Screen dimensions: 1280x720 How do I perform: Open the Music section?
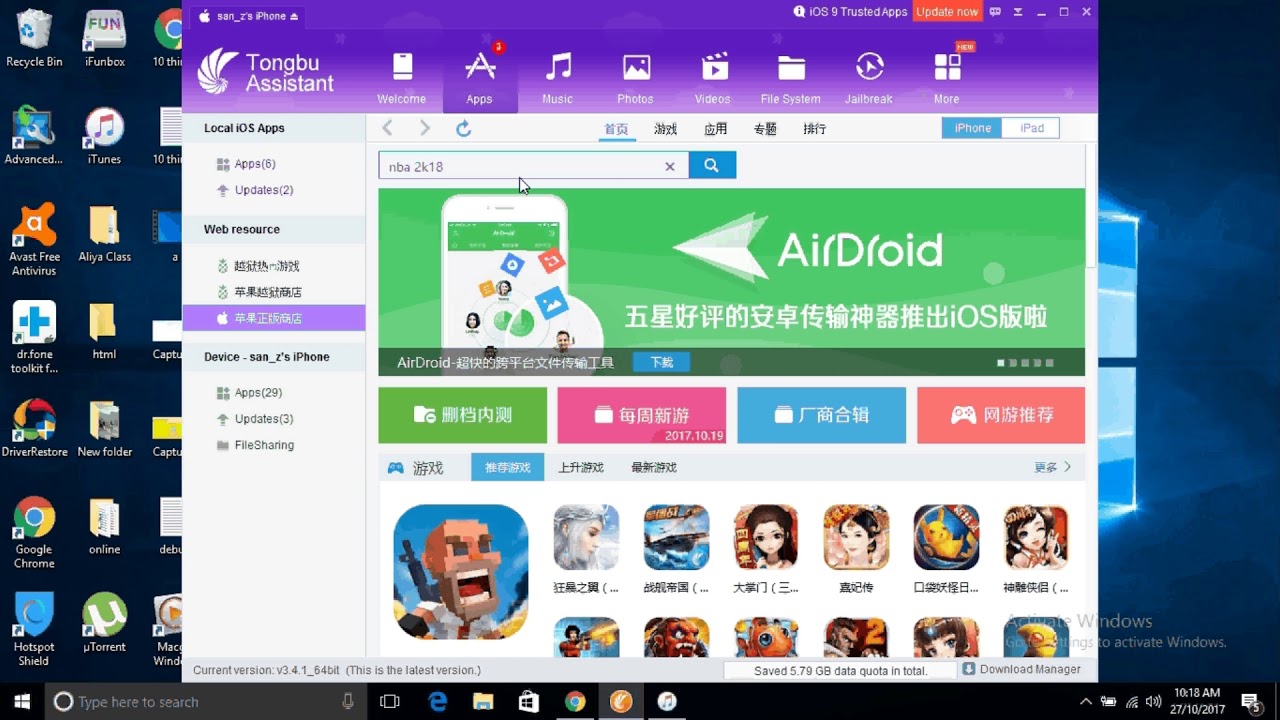pos(558,77)
